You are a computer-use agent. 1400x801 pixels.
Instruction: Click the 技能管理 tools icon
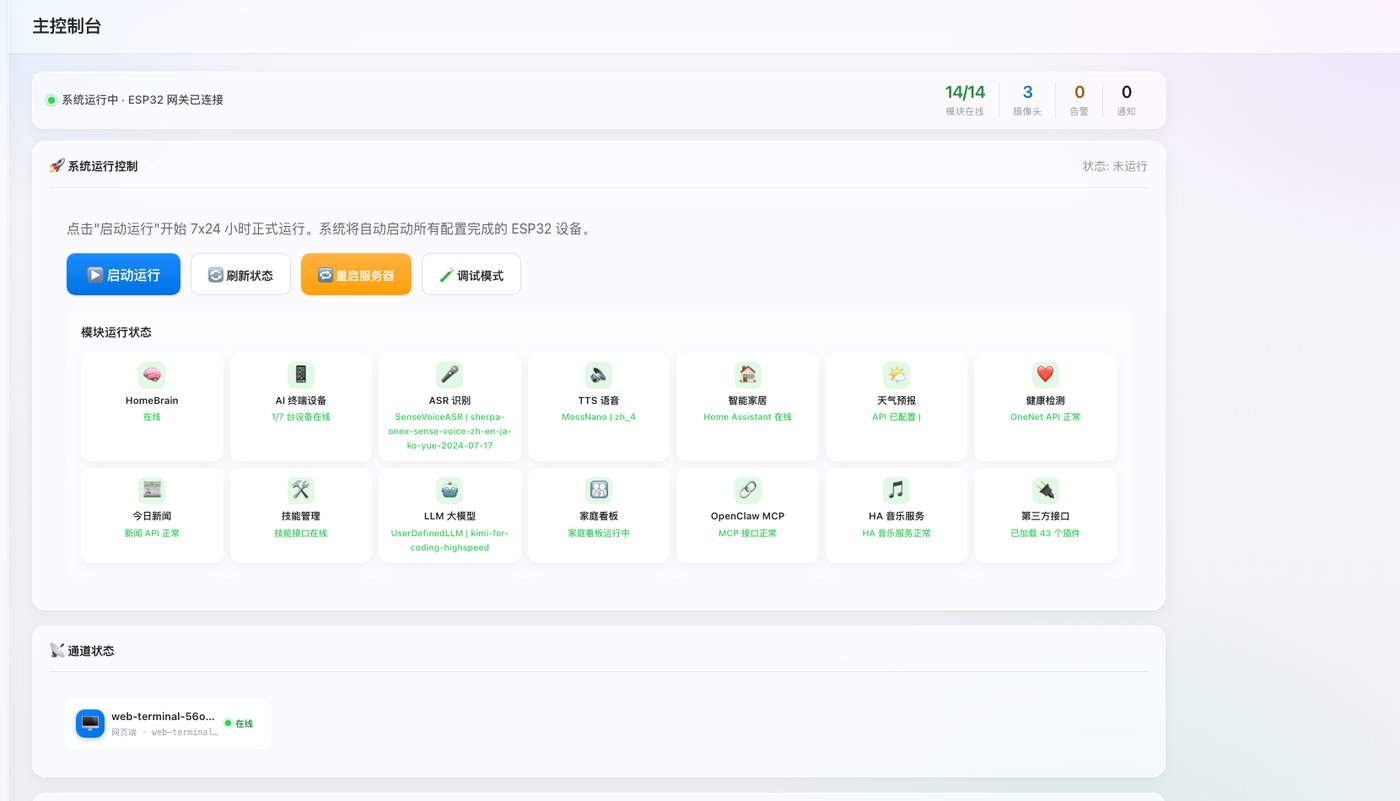coord(301,490)
